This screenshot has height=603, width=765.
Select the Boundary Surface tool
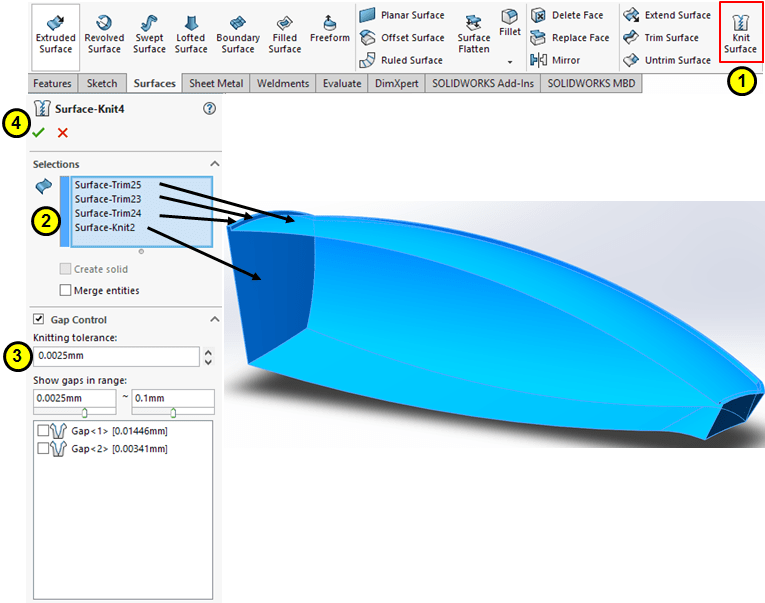(x=238, y=33)
